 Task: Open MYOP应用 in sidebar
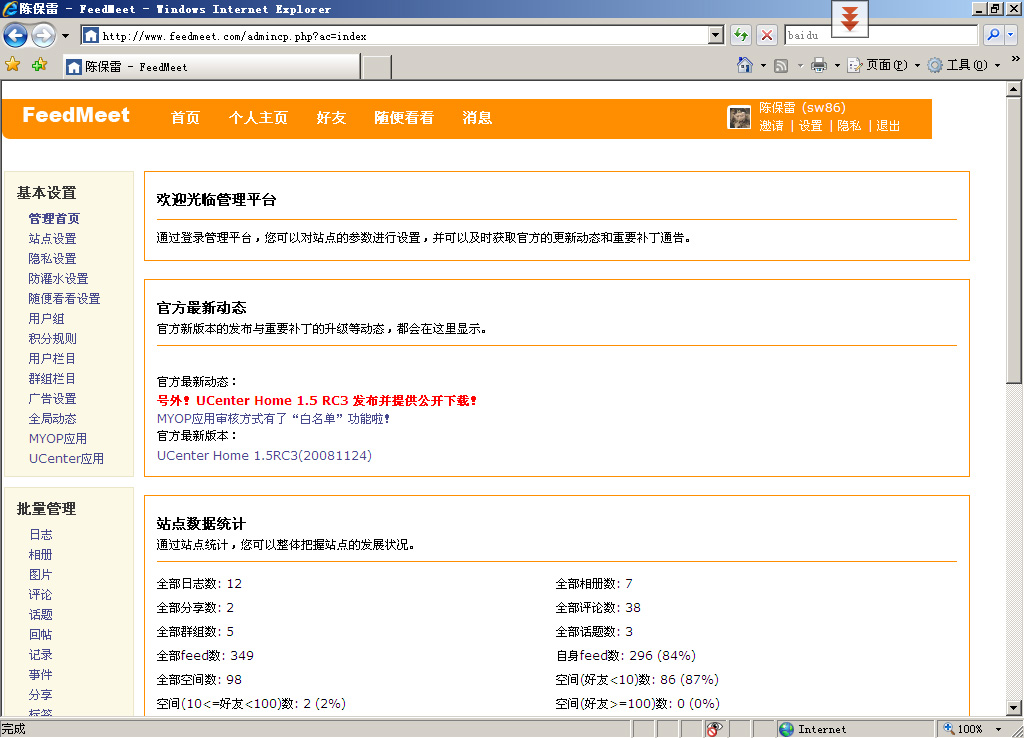tap(57, 439)
